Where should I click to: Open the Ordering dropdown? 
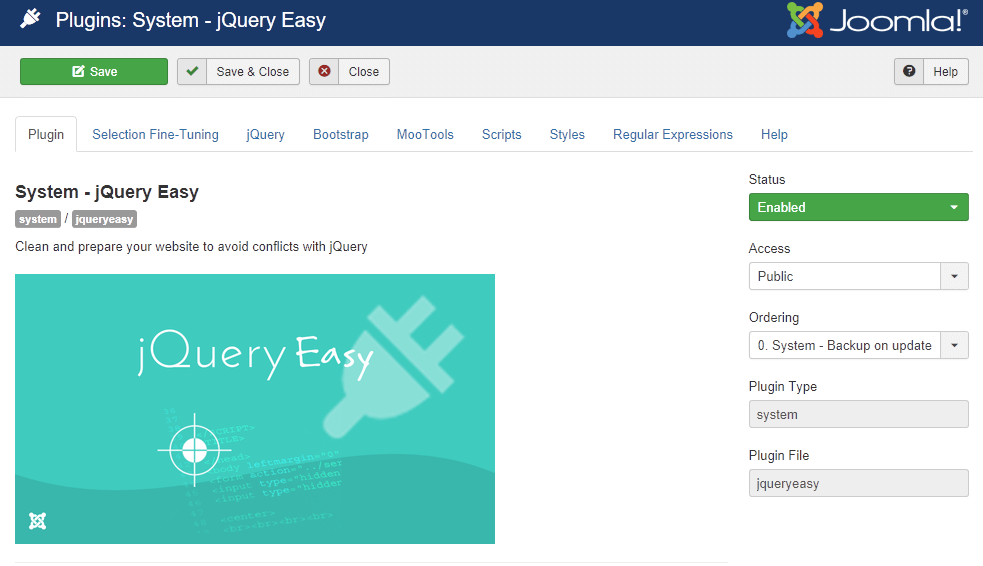[x=858, y=345]
